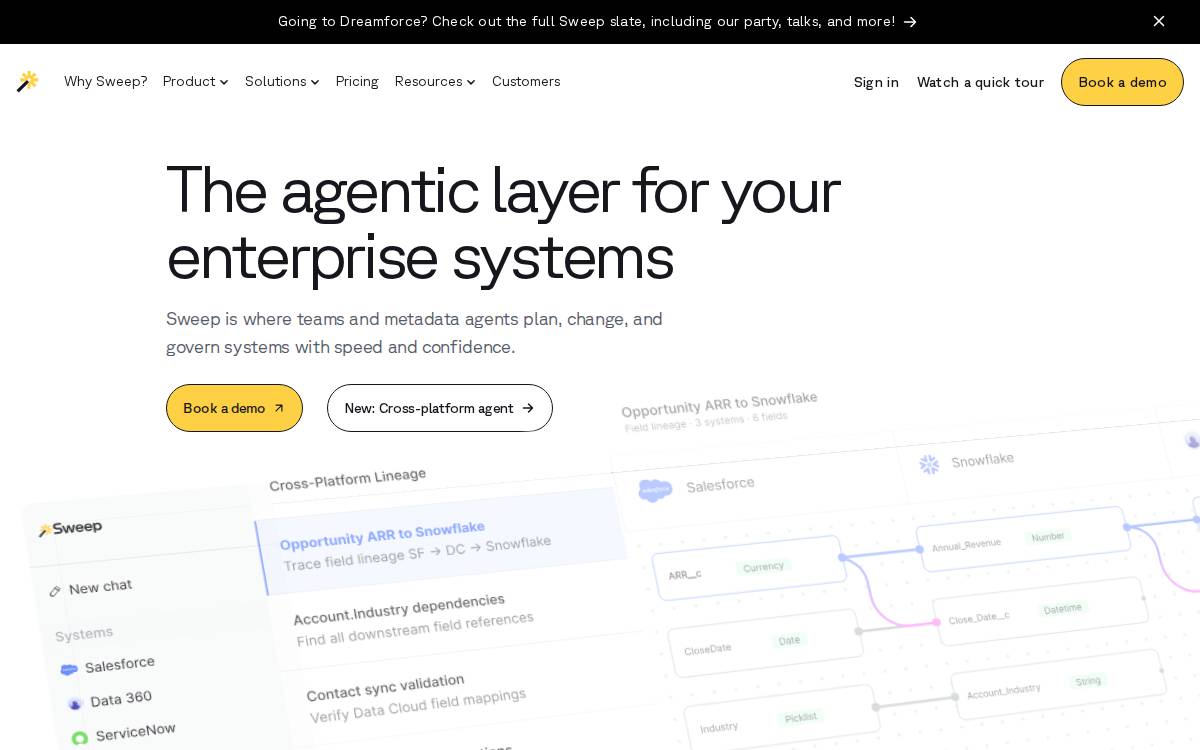This screenshot has width=1200, height=750.
Task: Click New chat pencil icon in preview
Action: click(x=55, y=592)
